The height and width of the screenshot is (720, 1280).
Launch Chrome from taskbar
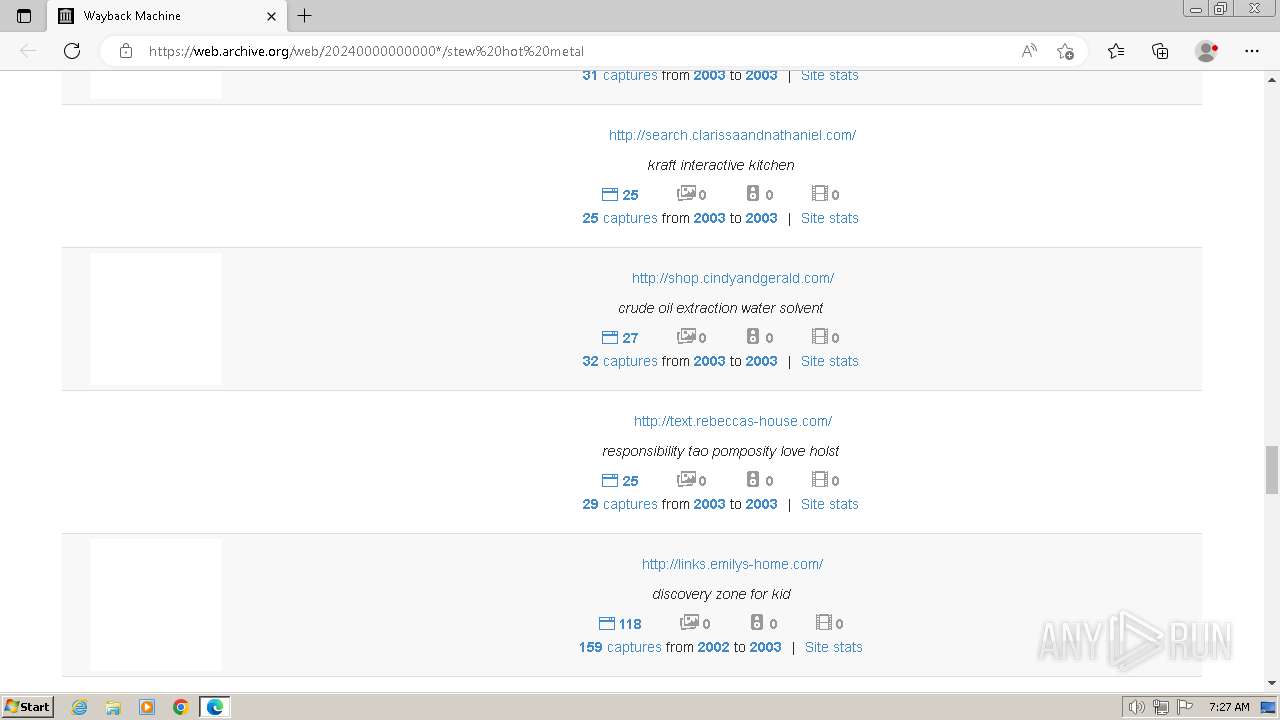click(180, 707)
